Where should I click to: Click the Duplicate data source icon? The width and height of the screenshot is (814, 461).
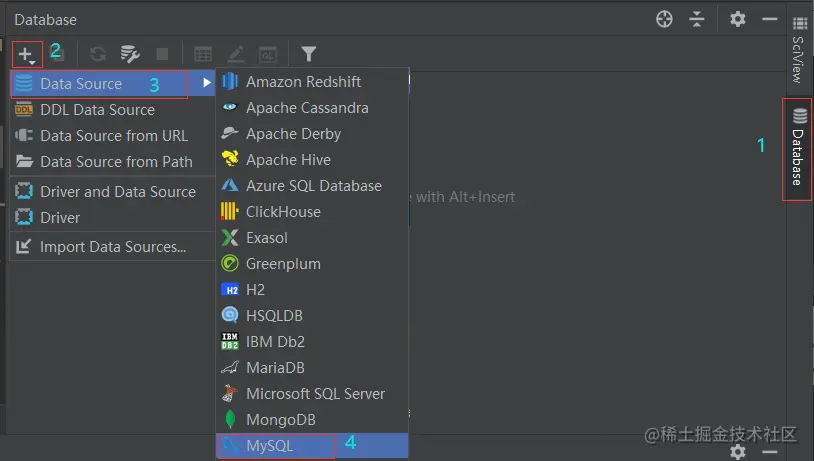(x=57, y=53)
